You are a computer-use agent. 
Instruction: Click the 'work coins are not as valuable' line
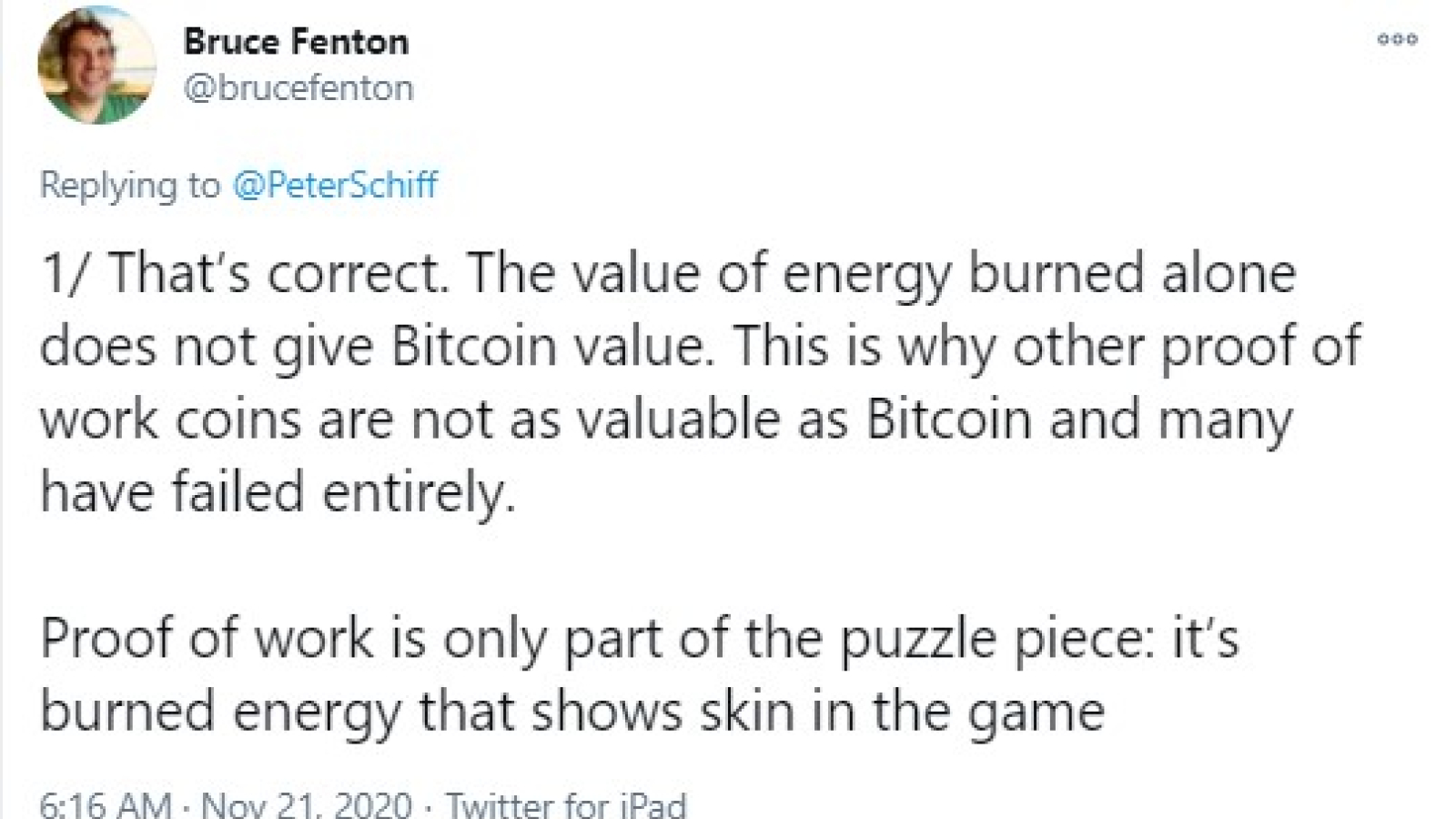coord(666,420)
